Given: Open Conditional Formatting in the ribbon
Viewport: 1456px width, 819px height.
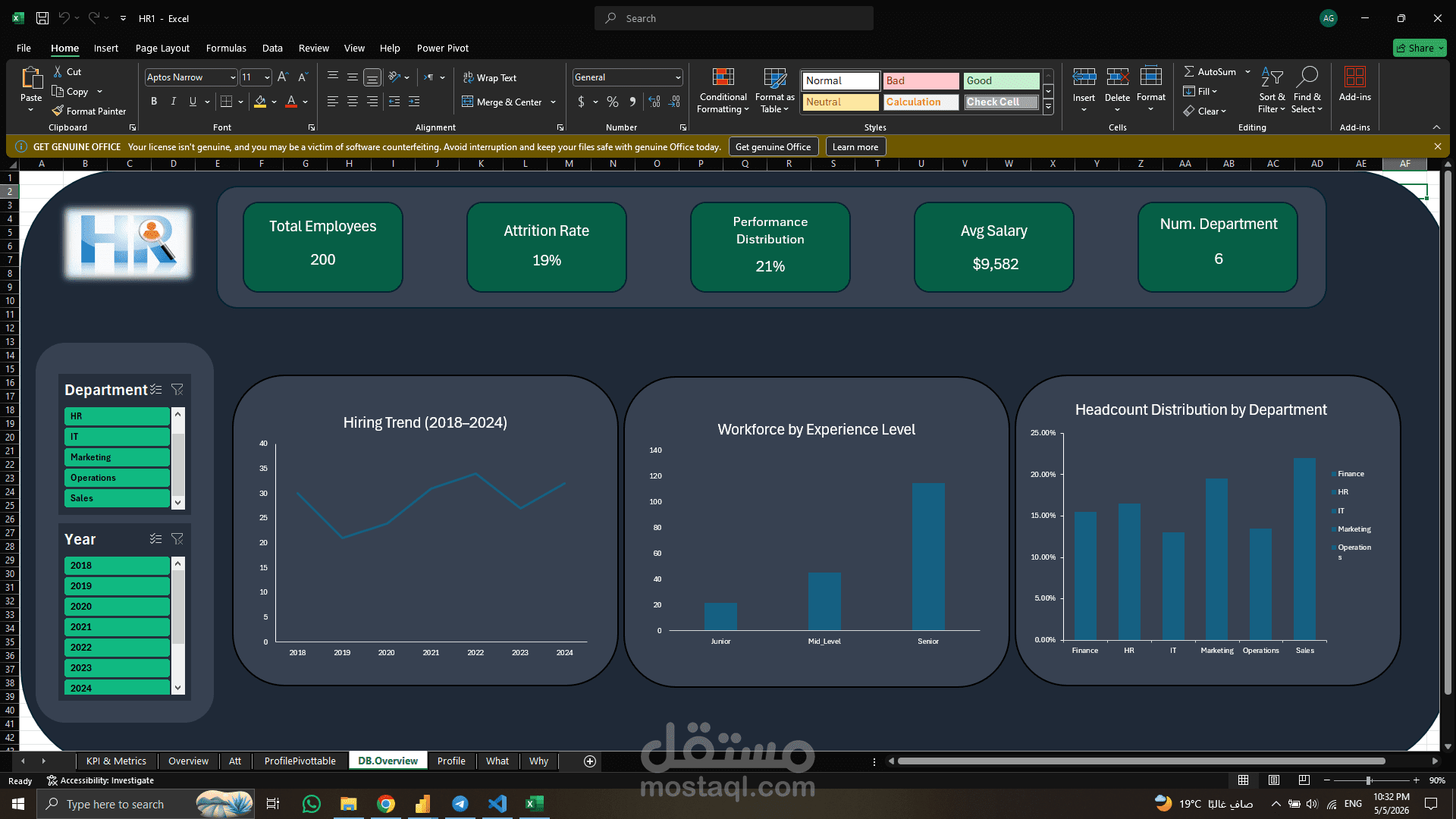Looking at the screenshot, I should pyautogui.click(x=723, y=91).
